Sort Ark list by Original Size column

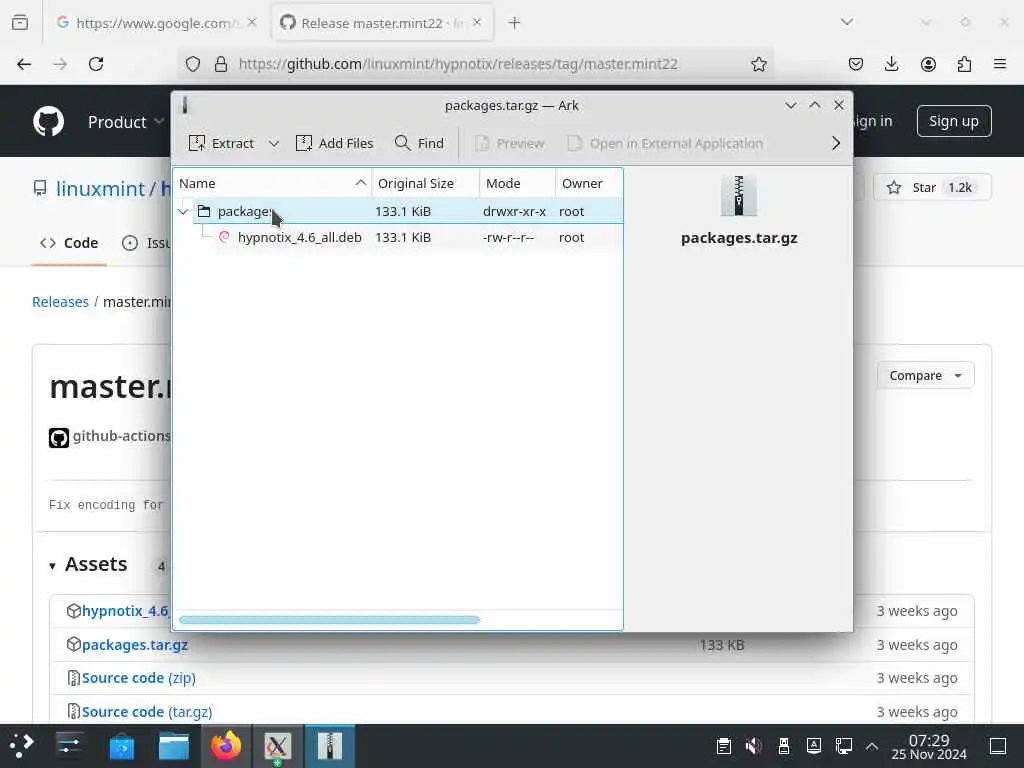click(425, 184)
